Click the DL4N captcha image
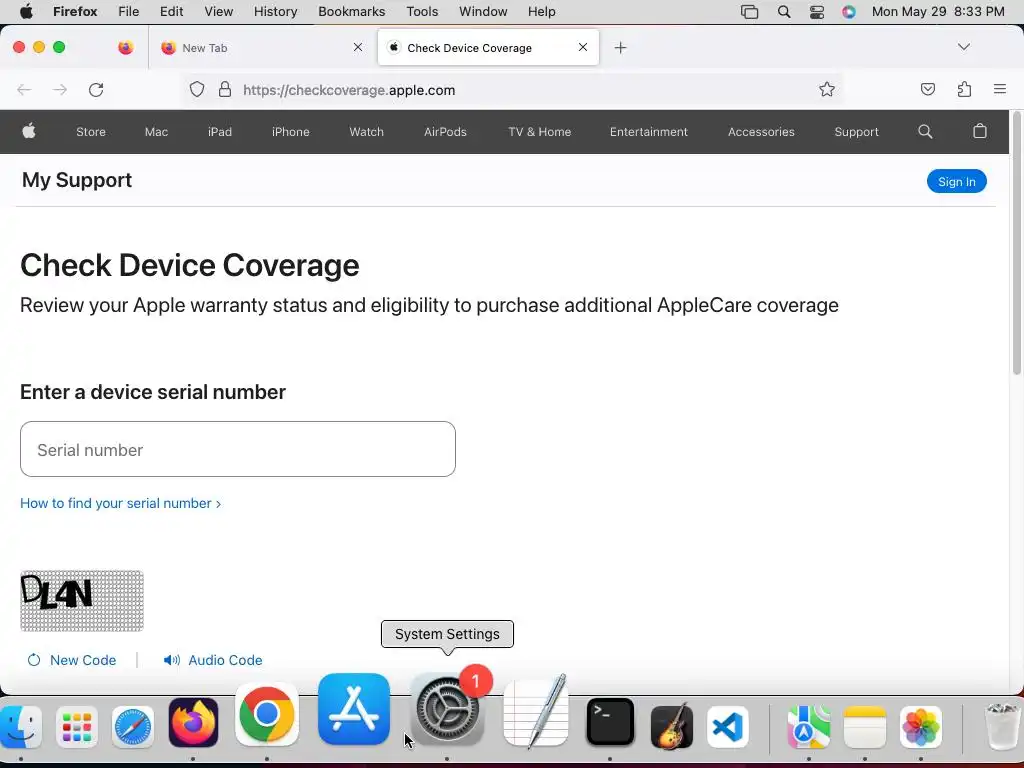This screenshot has width=1024, height=768. [82, 601]
